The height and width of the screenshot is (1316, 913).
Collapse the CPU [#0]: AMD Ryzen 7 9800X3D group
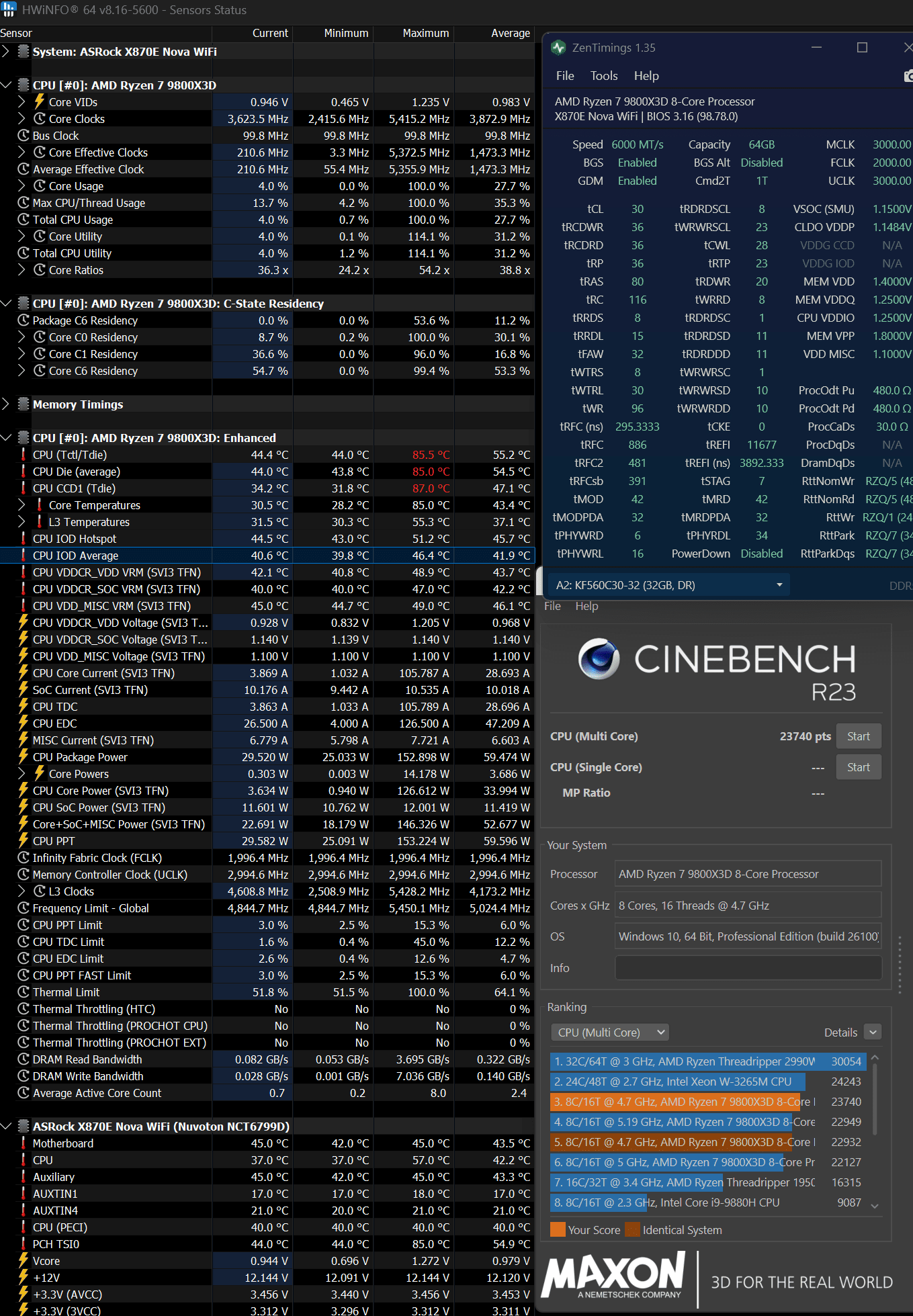click(6, 85)
